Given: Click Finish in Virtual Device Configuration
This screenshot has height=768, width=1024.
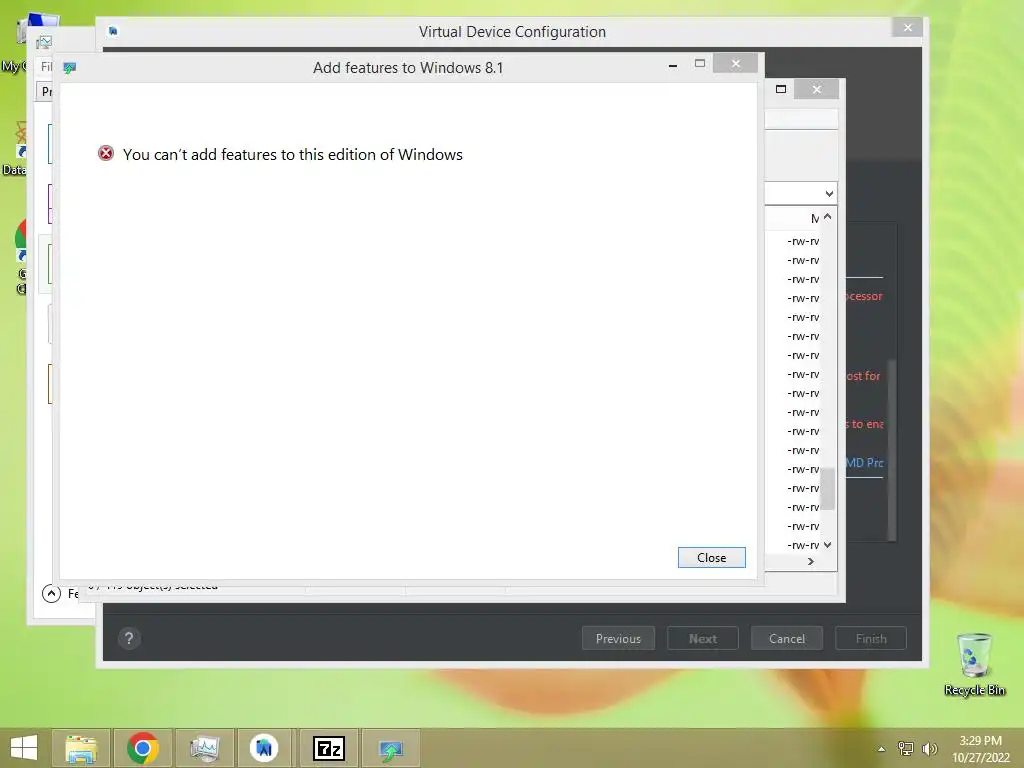Looking at the screenshot, I should point(871,639).
